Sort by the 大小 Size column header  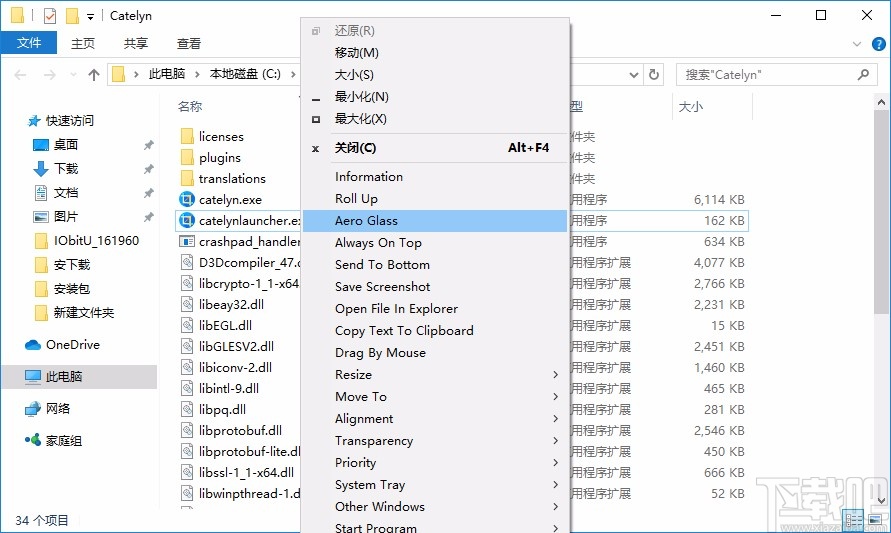(691, 106)
